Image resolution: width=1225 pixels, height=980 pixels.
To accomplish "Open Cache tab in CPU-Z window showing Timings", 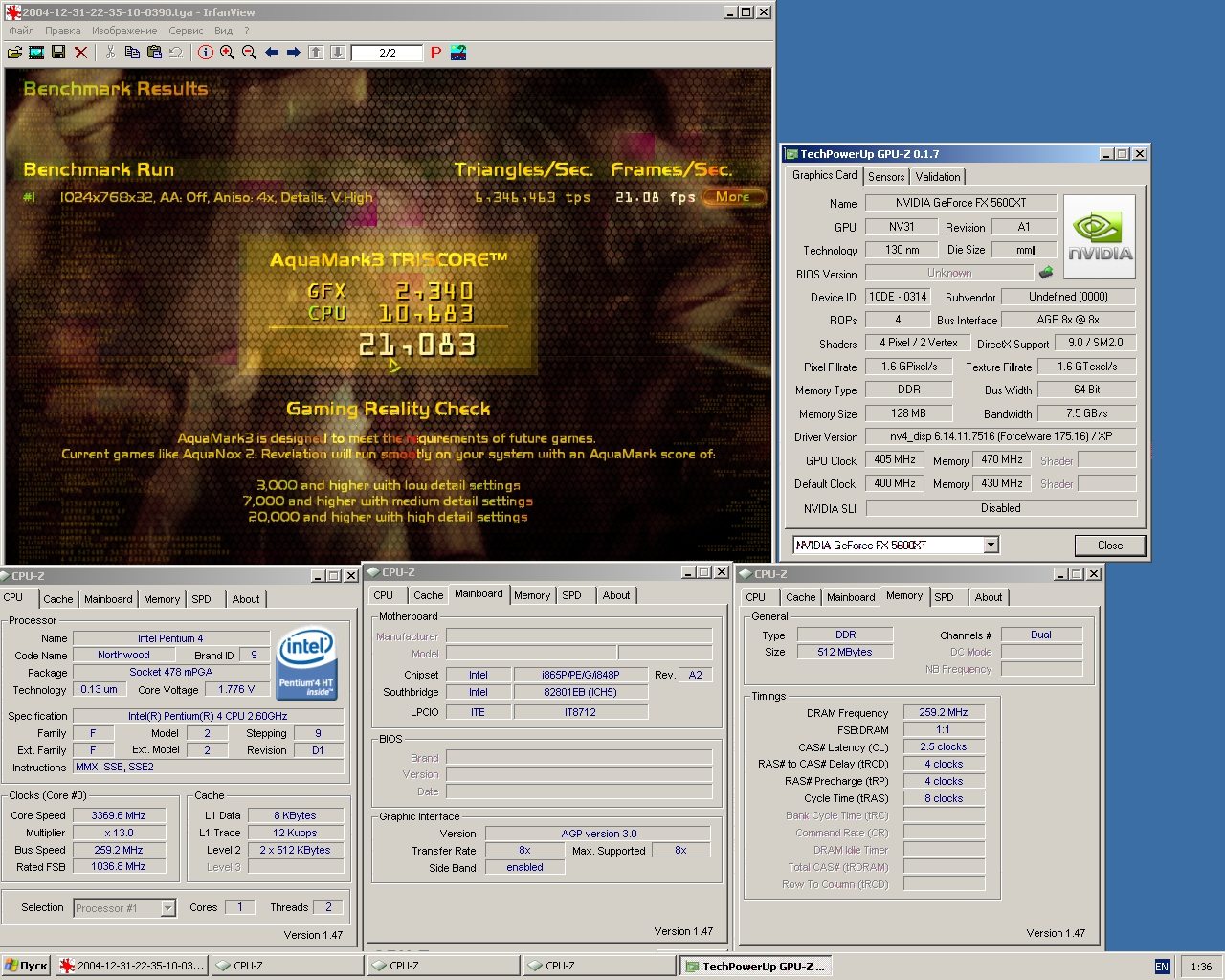I will [801, 597].
